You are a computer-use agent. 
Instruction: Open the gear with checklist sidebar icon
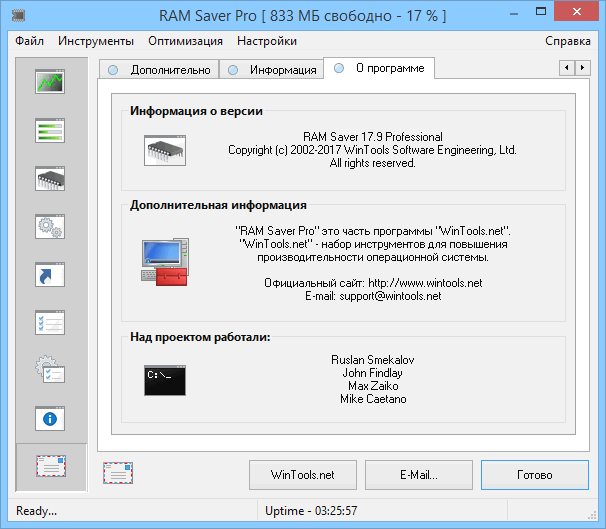tap(49, 369)
